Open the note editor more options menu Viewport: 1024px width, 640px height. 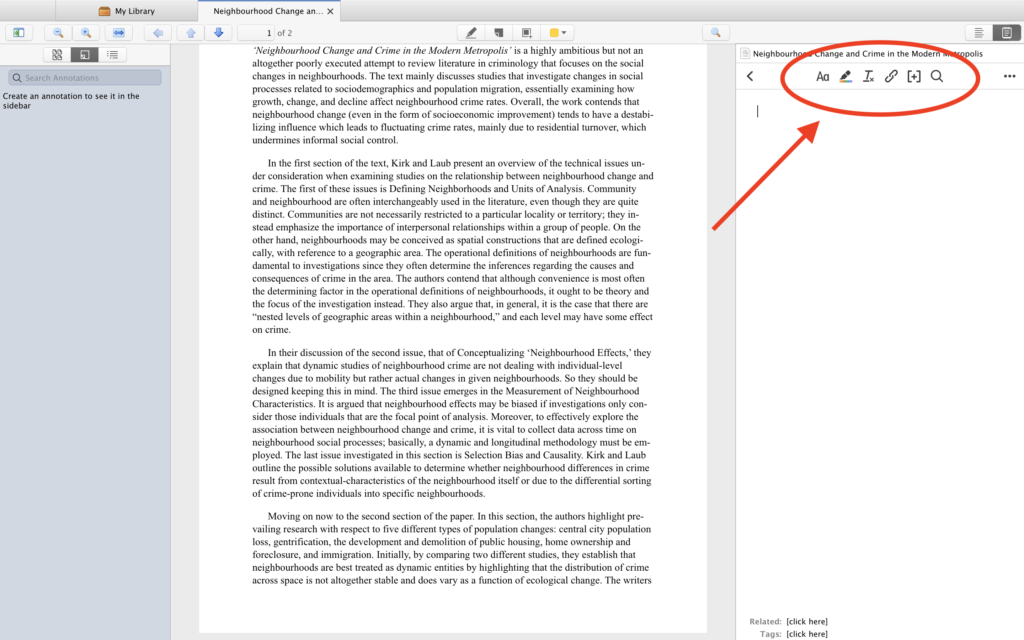[1009, 76]
